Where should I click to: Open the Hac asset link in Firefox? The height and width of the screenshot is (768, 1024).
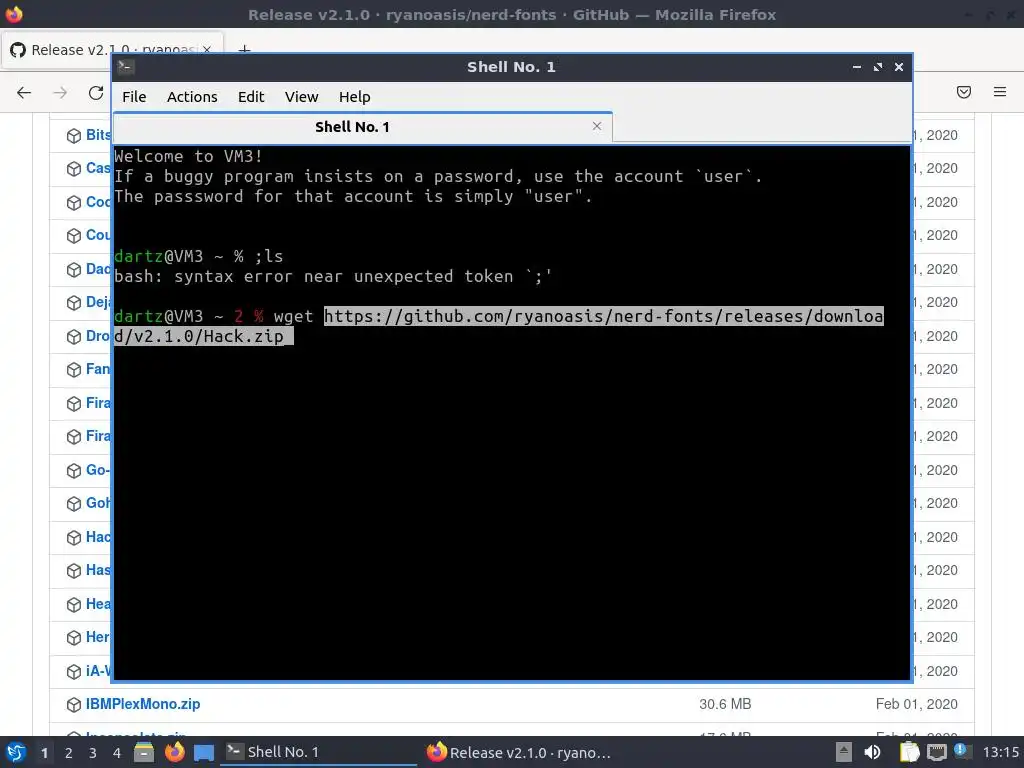[x=98, y=537]
